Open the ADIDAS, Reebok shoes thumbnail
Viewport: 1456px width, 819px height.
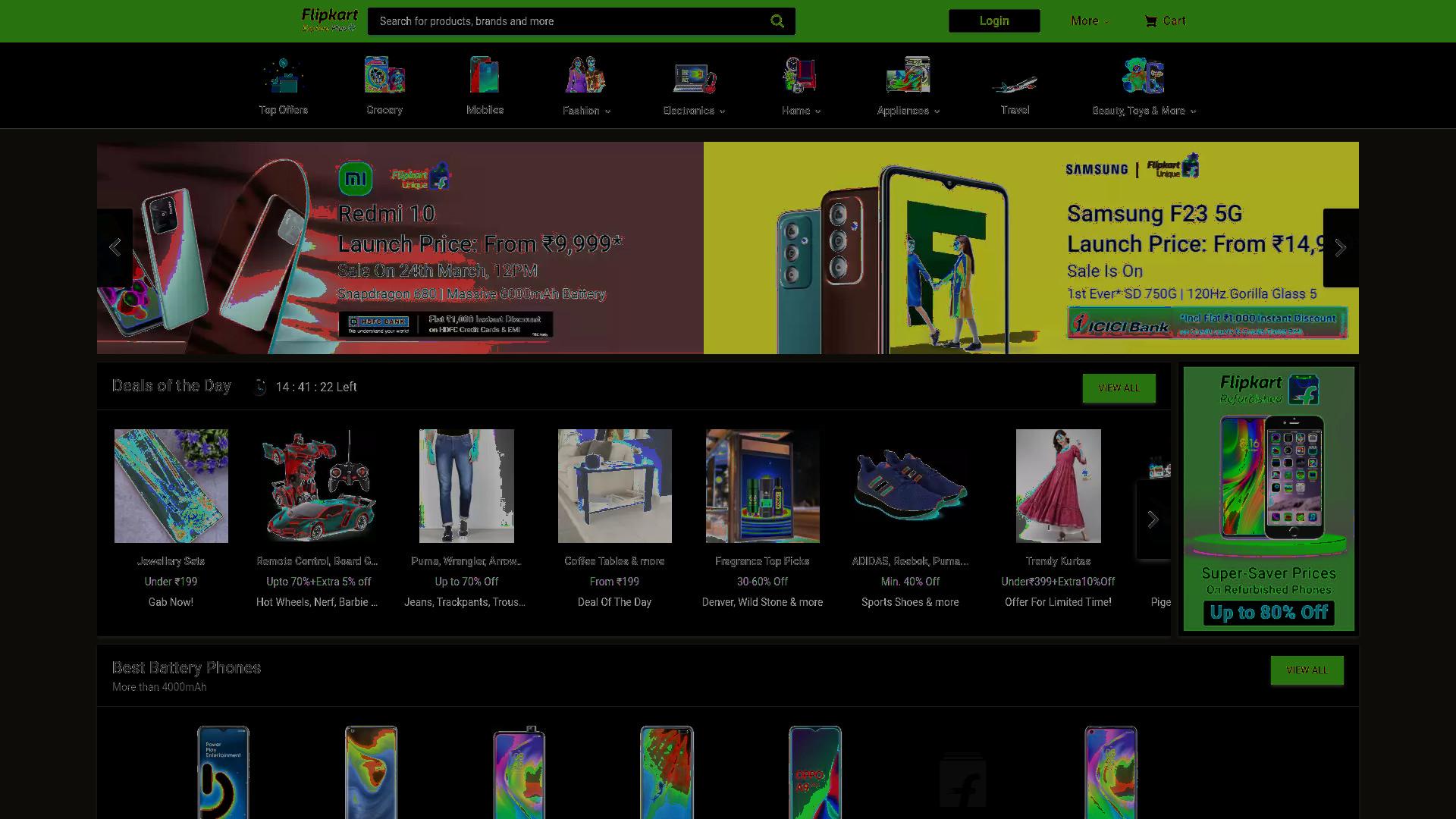[910, 486]
